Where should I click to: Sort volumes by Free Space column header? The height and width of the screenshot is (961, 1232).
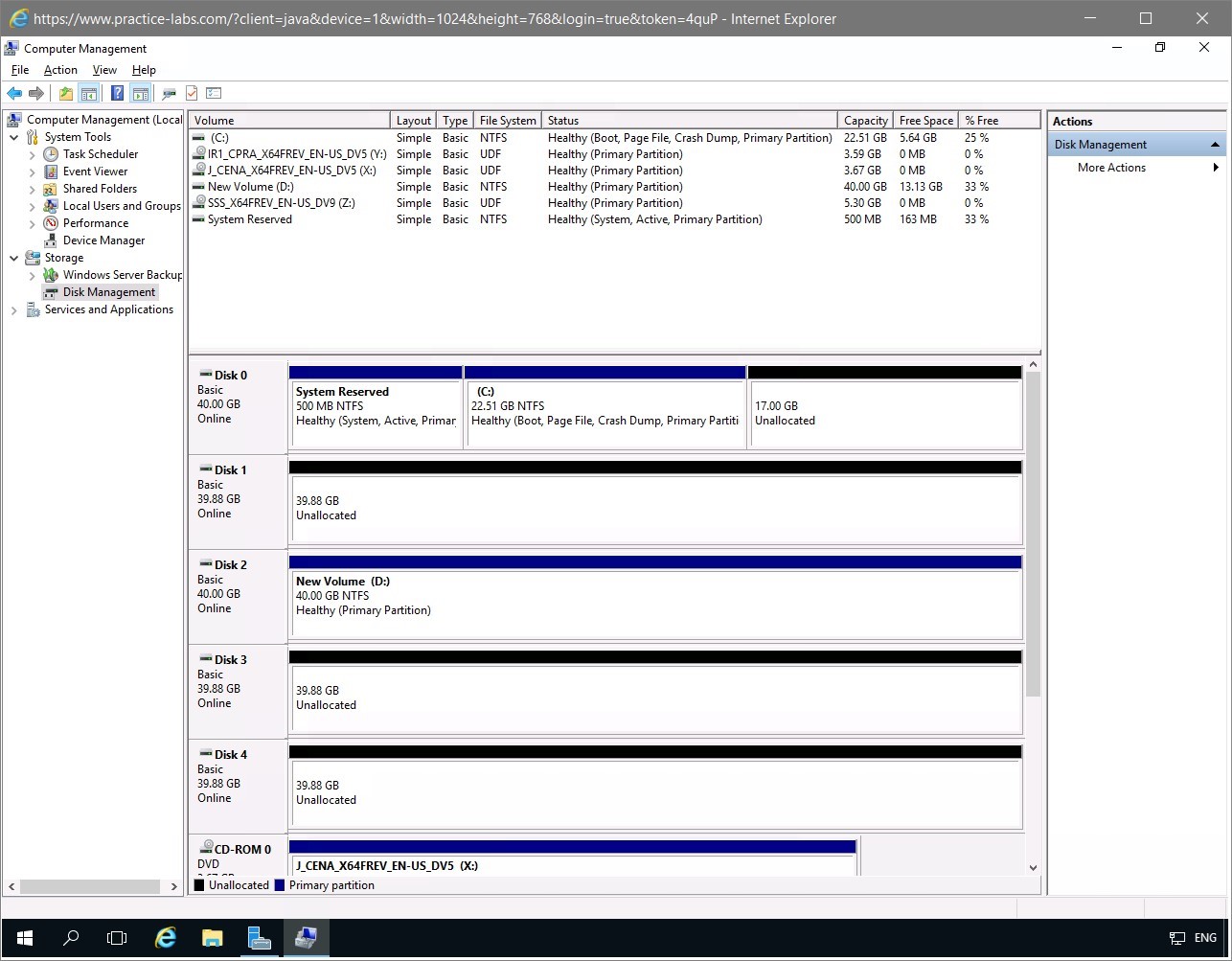(x=925, y=121)
